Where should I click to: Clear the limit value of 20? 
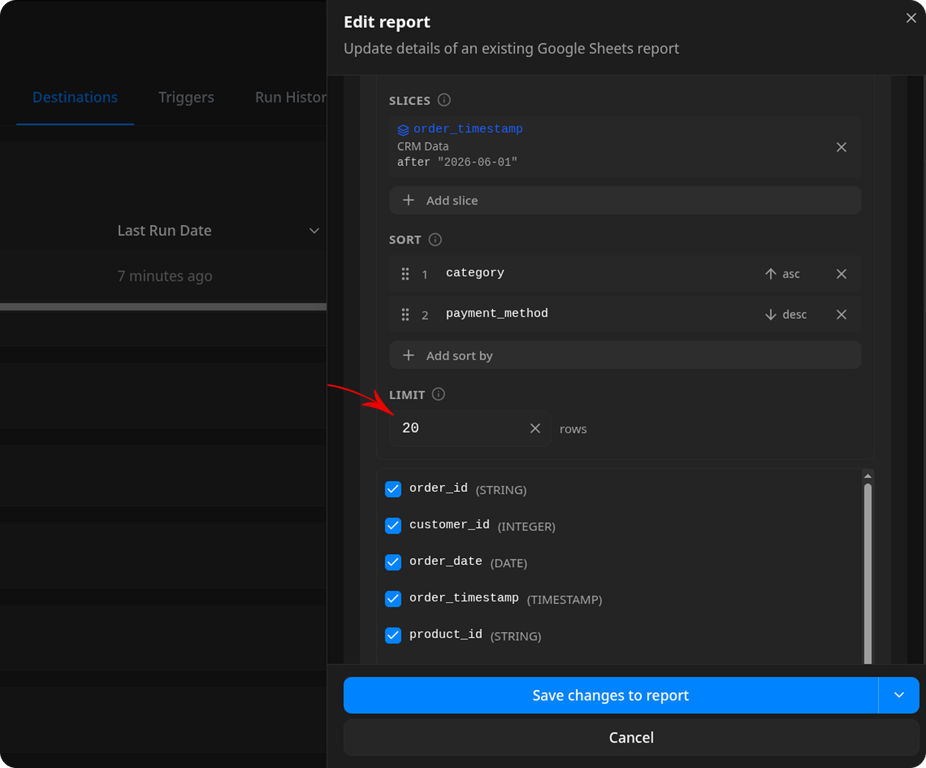pos(535,428)
